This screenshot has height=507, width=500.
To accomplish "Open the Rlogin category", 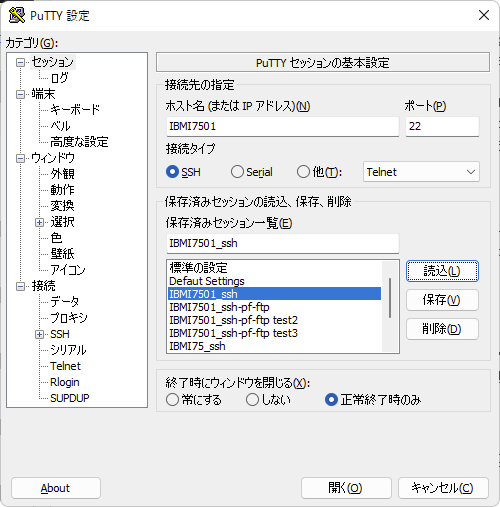I will [65, 382].
